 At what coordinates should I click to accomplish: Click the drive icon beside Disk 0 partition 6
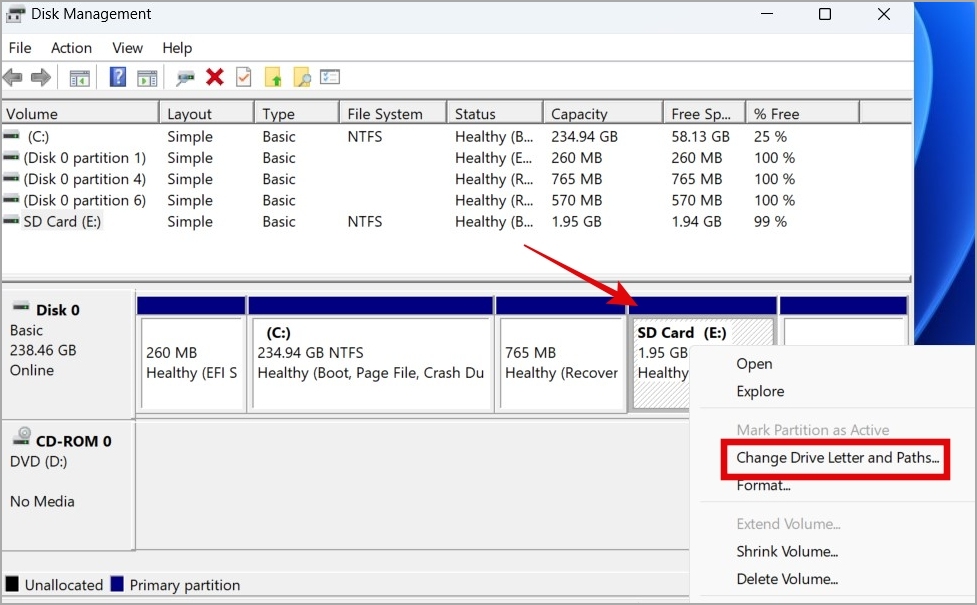coord(11,199)
